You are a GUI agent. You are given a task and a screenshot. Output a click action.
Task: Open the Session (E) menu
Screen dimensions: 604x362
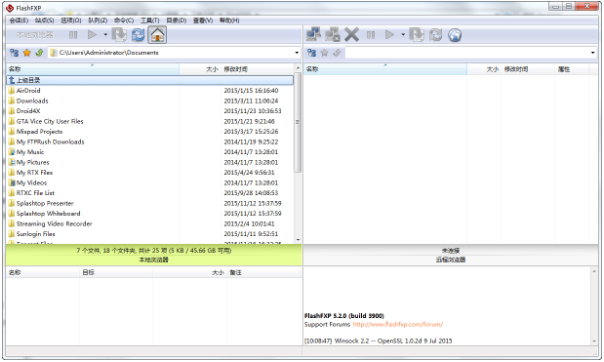(18, 20)
